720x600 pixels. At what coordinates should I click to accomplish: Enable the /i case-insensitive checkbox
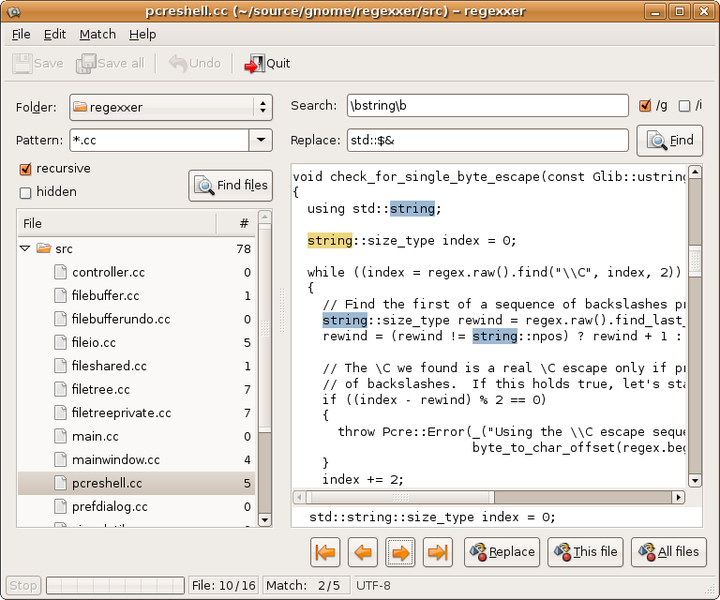[x=684, y=106]
